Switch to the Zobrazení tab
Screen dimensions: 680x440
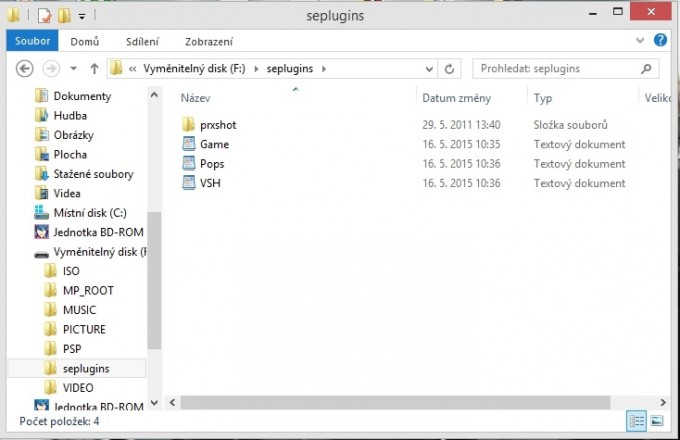pos(209,42)
